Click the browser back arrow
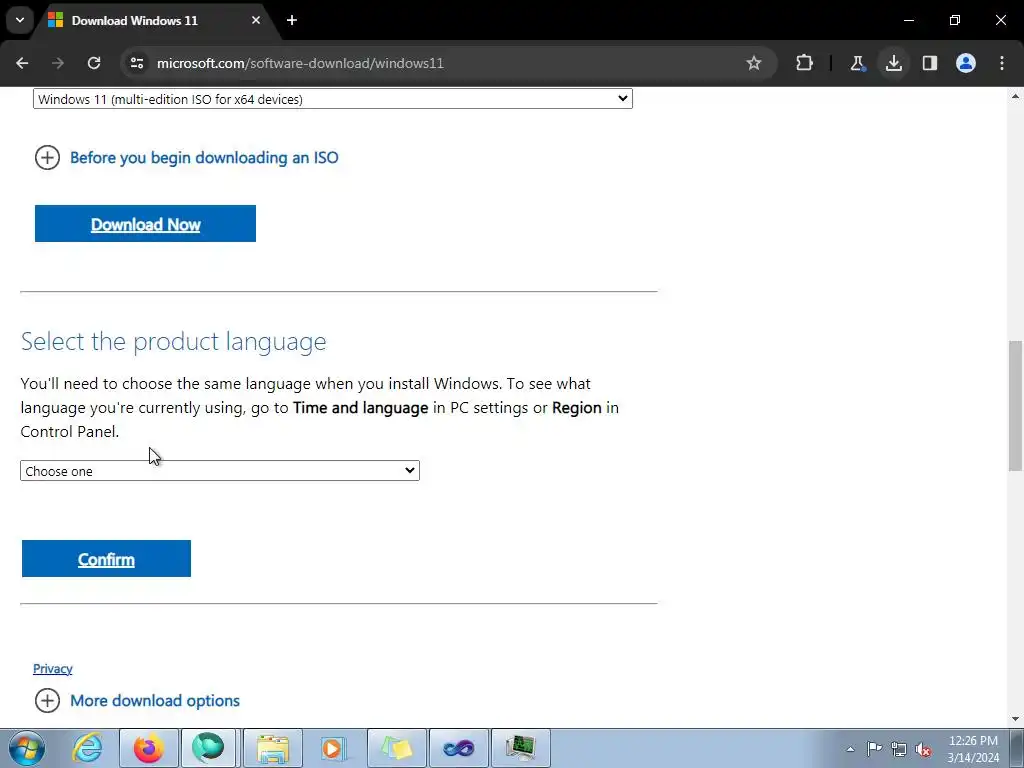Viewport: 1024px width, 768px height. [x=22, y=63]
